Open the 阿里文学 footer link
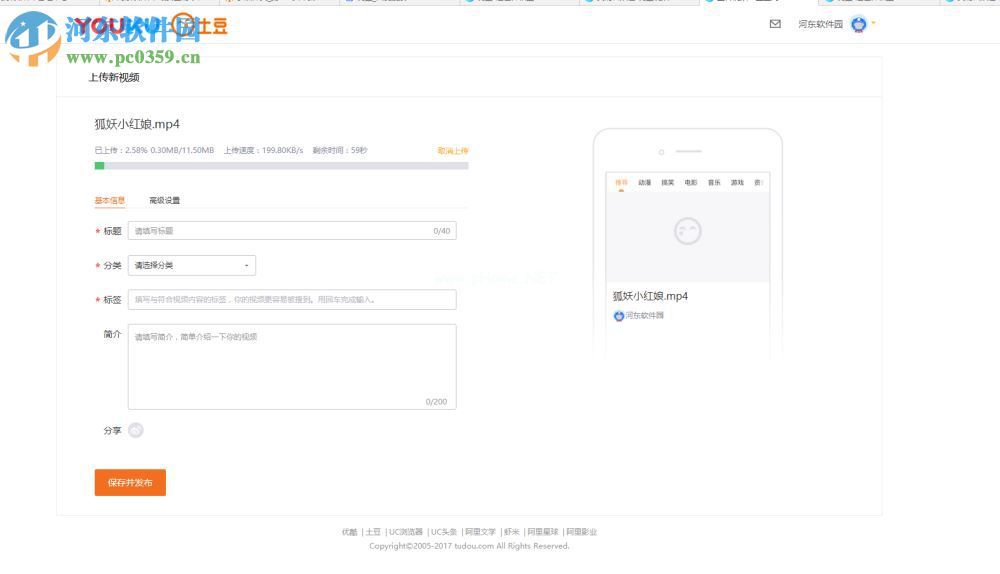This screenshot has width=1000, height=574. click(x=480, y=532)
